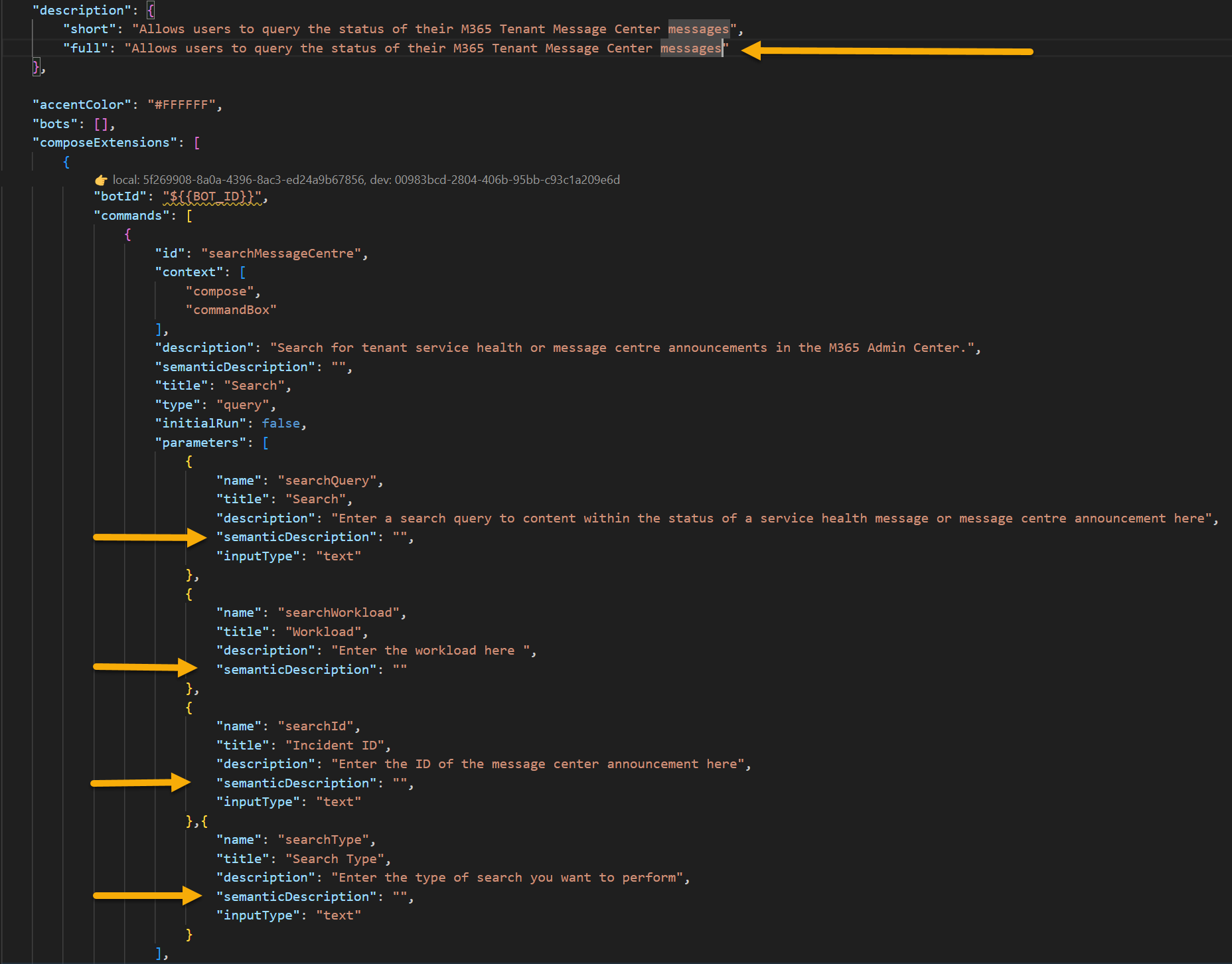
Task: Place cursor in the ${{BOT_ID}} value
Action: click(212, 197)
